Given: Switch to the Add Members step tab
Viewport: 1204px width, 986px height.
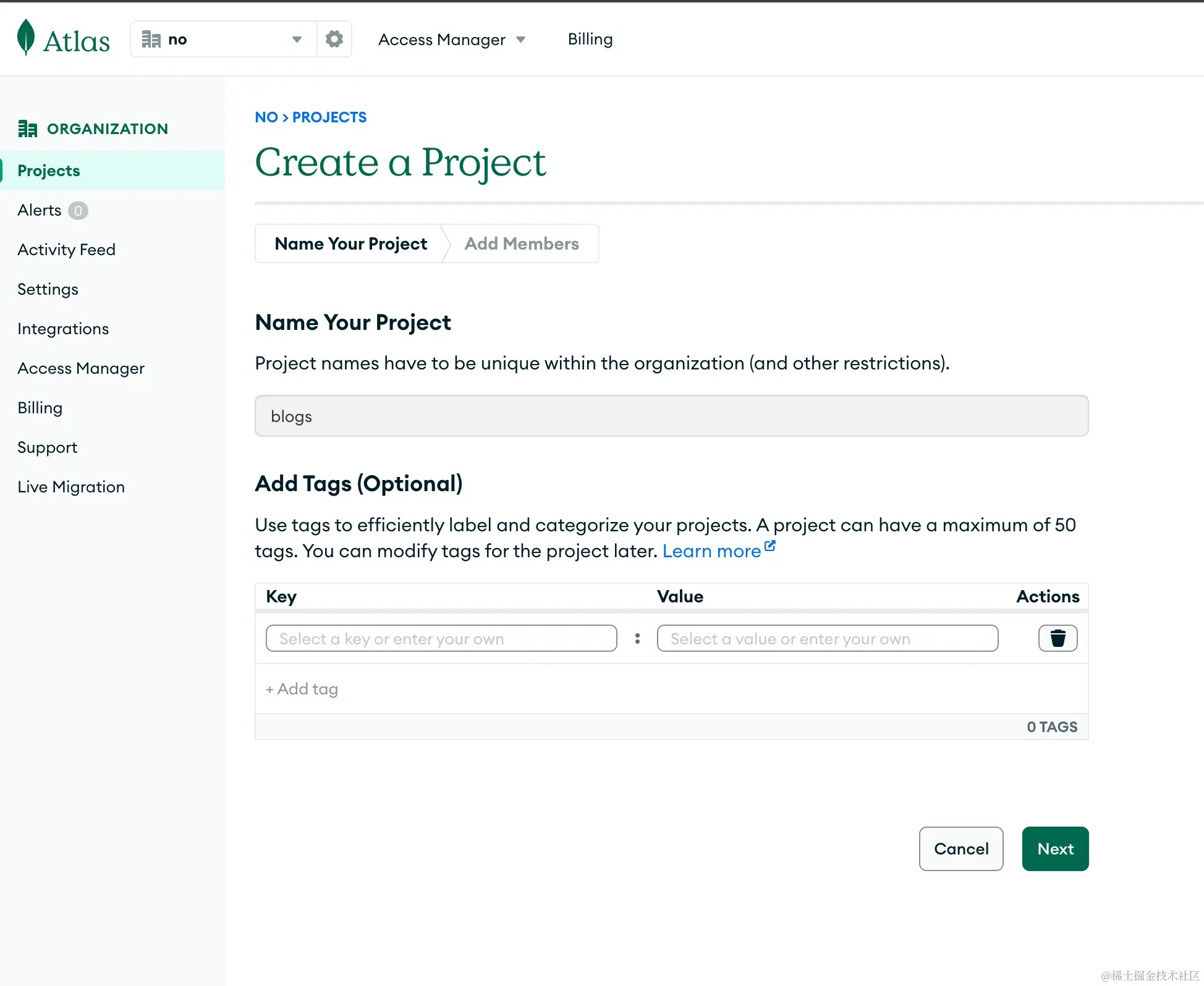Looking at the screenshot, I should 522,243.
